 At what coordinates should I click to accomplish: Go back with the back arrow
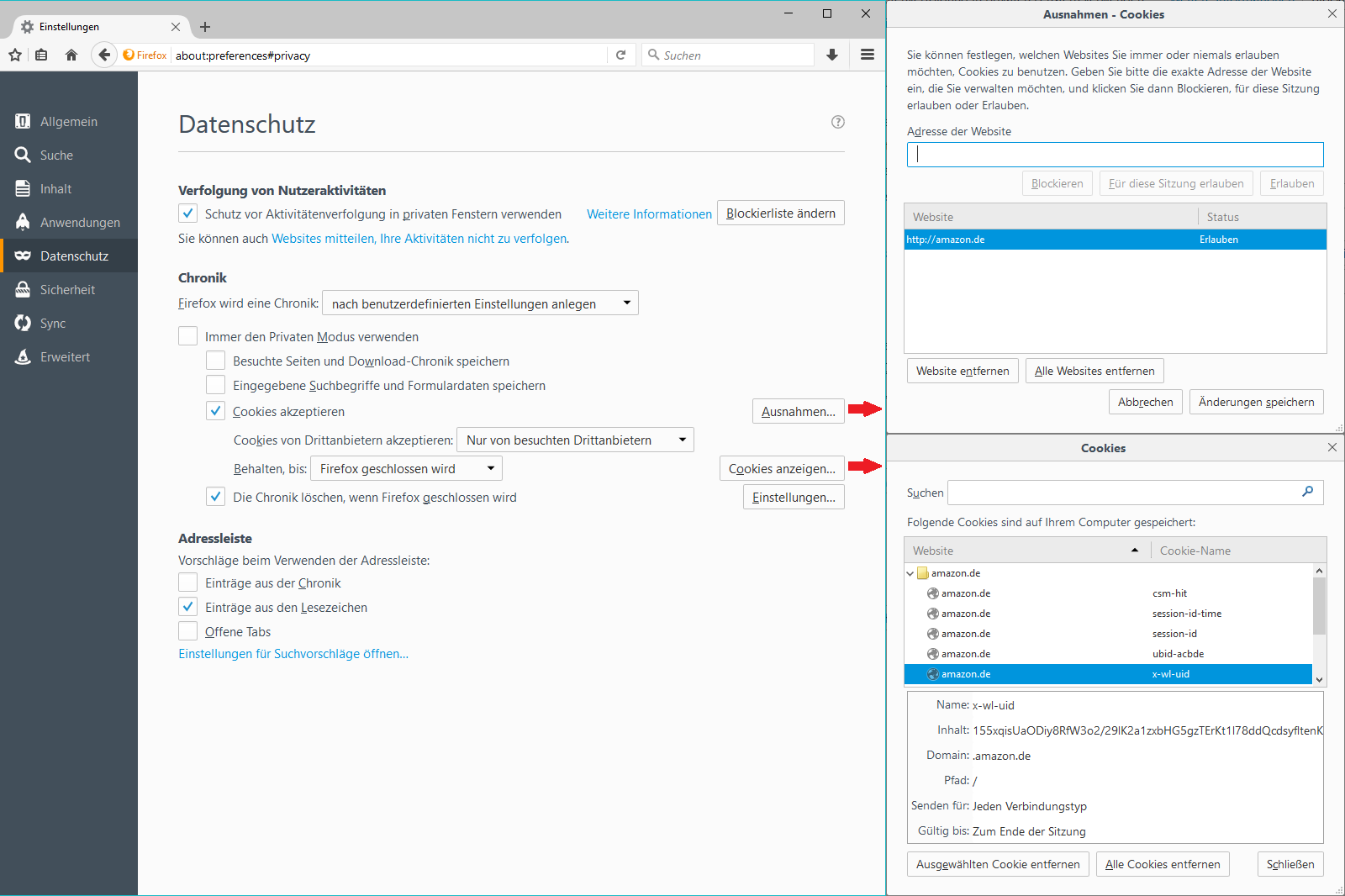point(103,55)
